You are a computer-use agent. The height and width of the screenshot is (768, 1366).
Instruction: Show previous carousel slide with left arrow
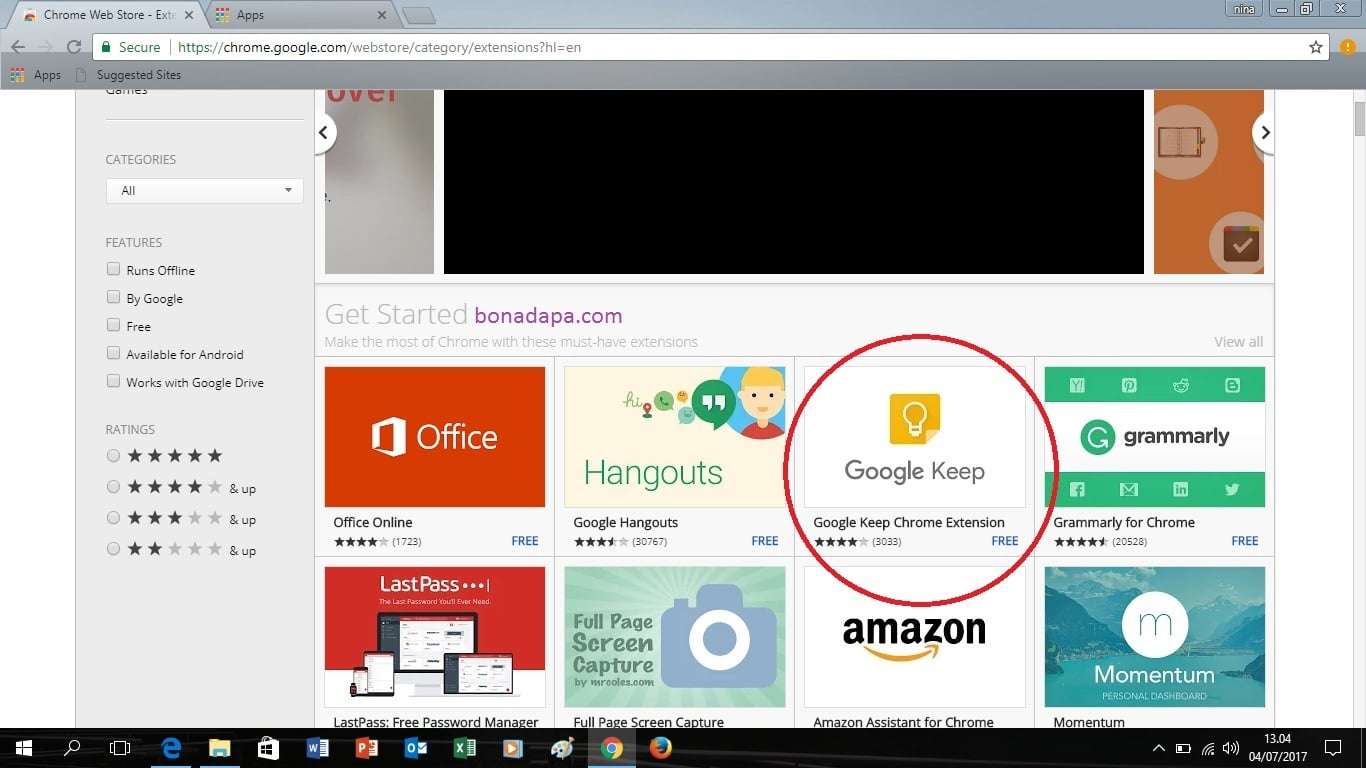[323, 132]
